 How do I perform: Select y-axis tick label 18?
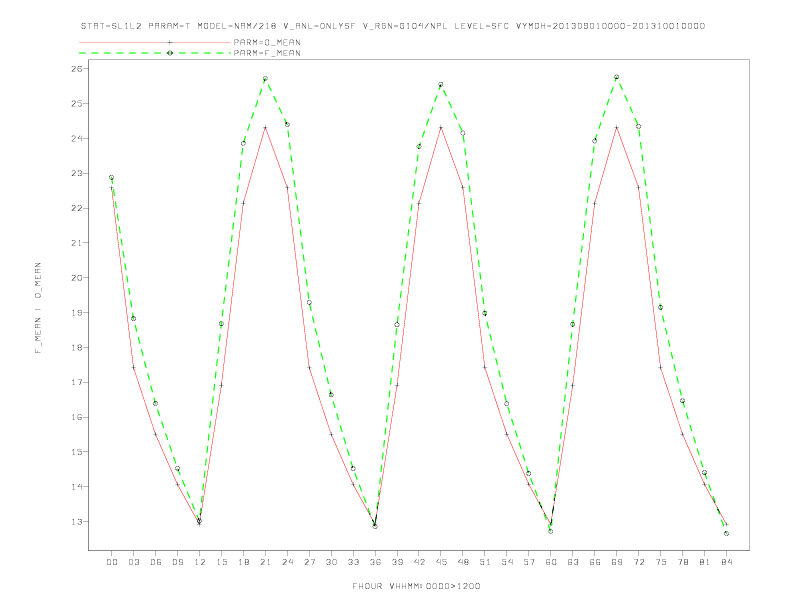click(77, 347)
